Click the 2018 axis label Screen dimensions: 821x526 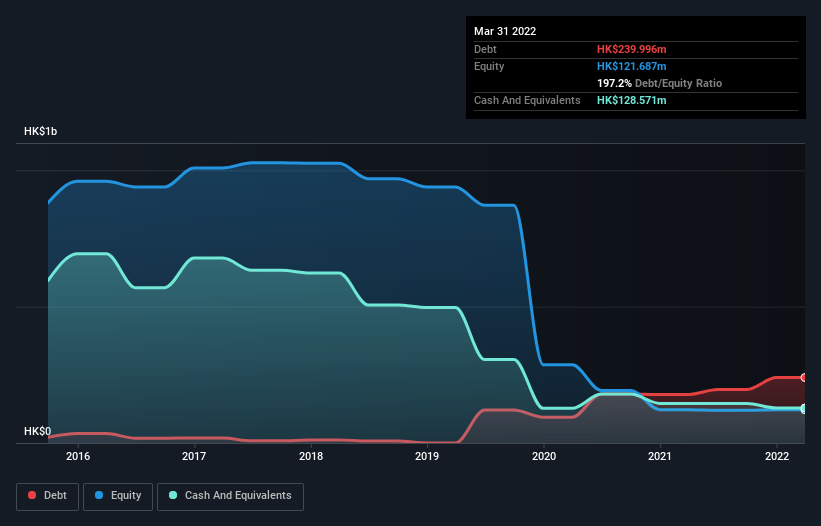[311, 456]
